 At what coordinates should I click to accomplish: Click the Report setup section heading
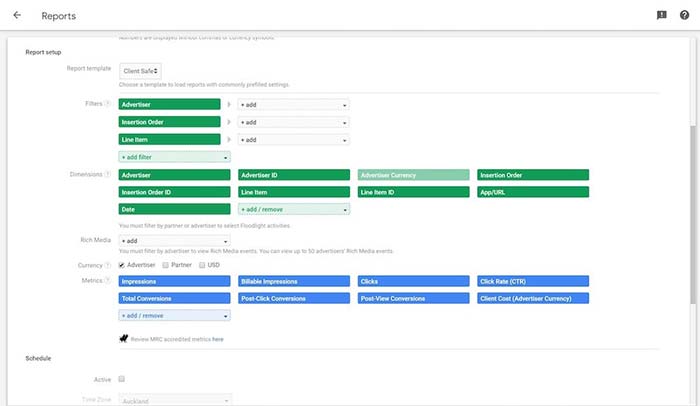pos(43,52)
